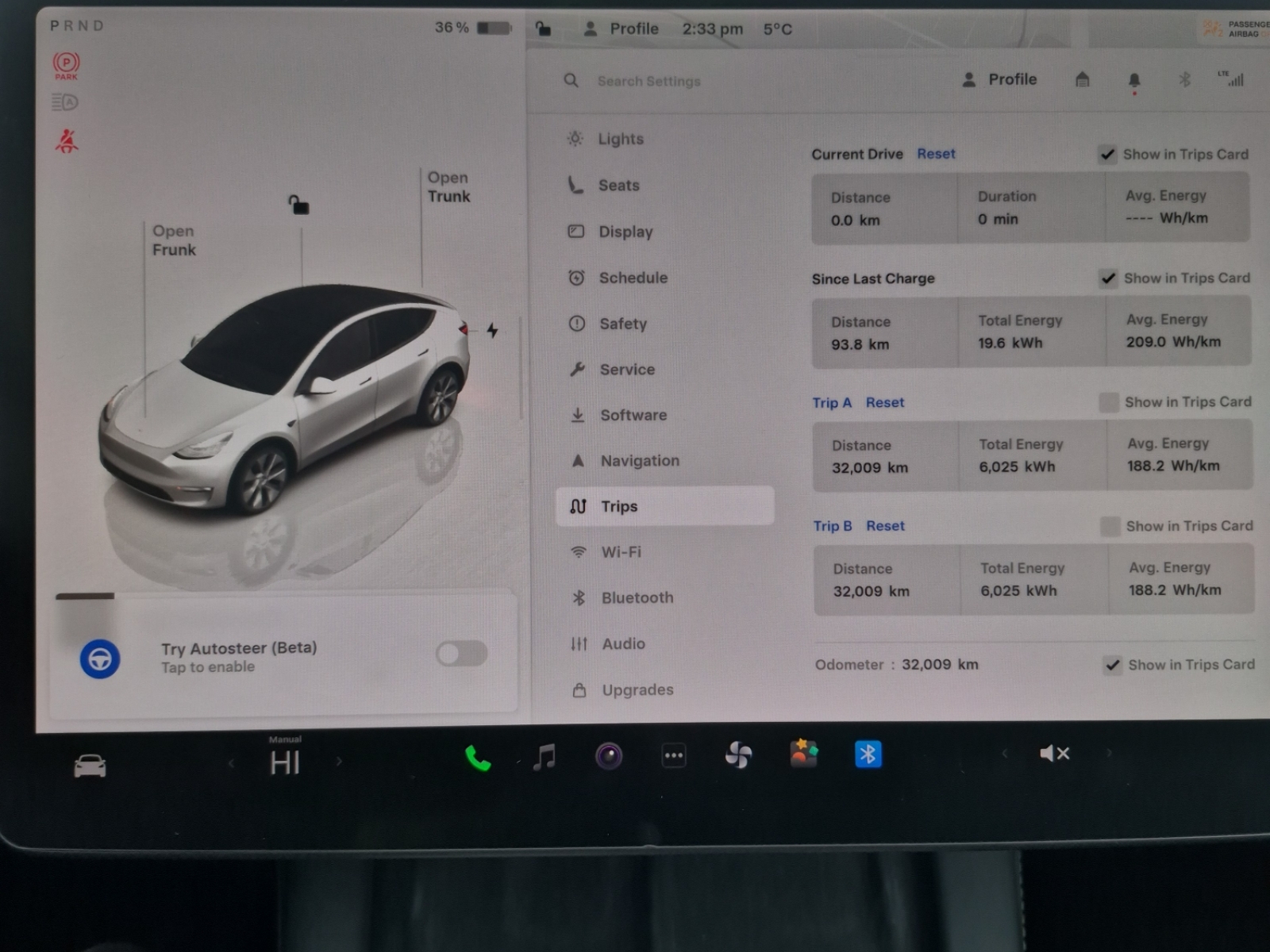Uncheck Current Drive Show in Trips Card
Viewport: 1270px width, 952px height.
tap(1107, 155)
